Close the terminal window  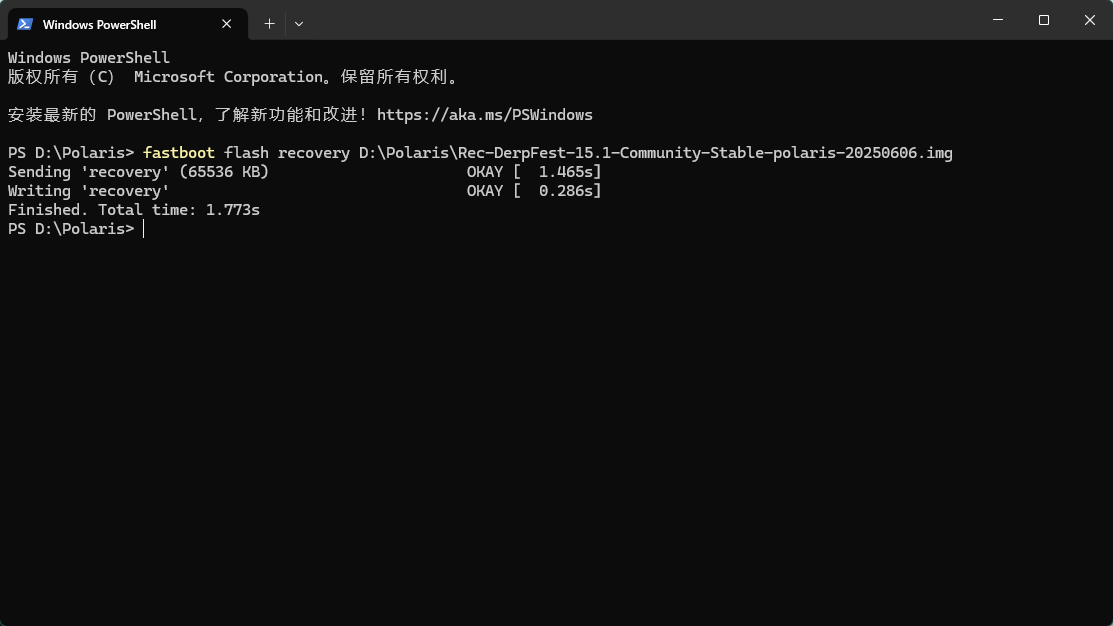pyautogui.click(x=1090, y=20)
